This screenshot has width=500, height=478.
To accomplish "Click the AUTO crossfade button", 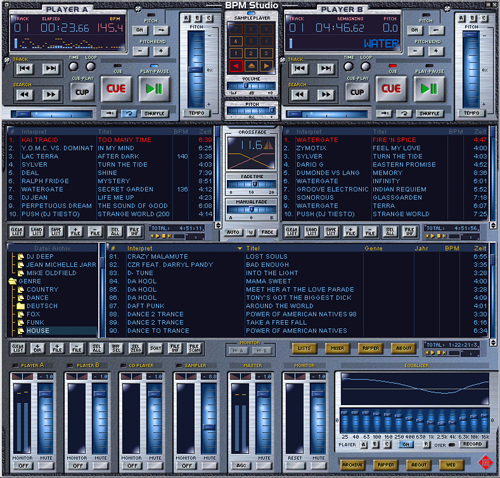I will coord(233,232).
